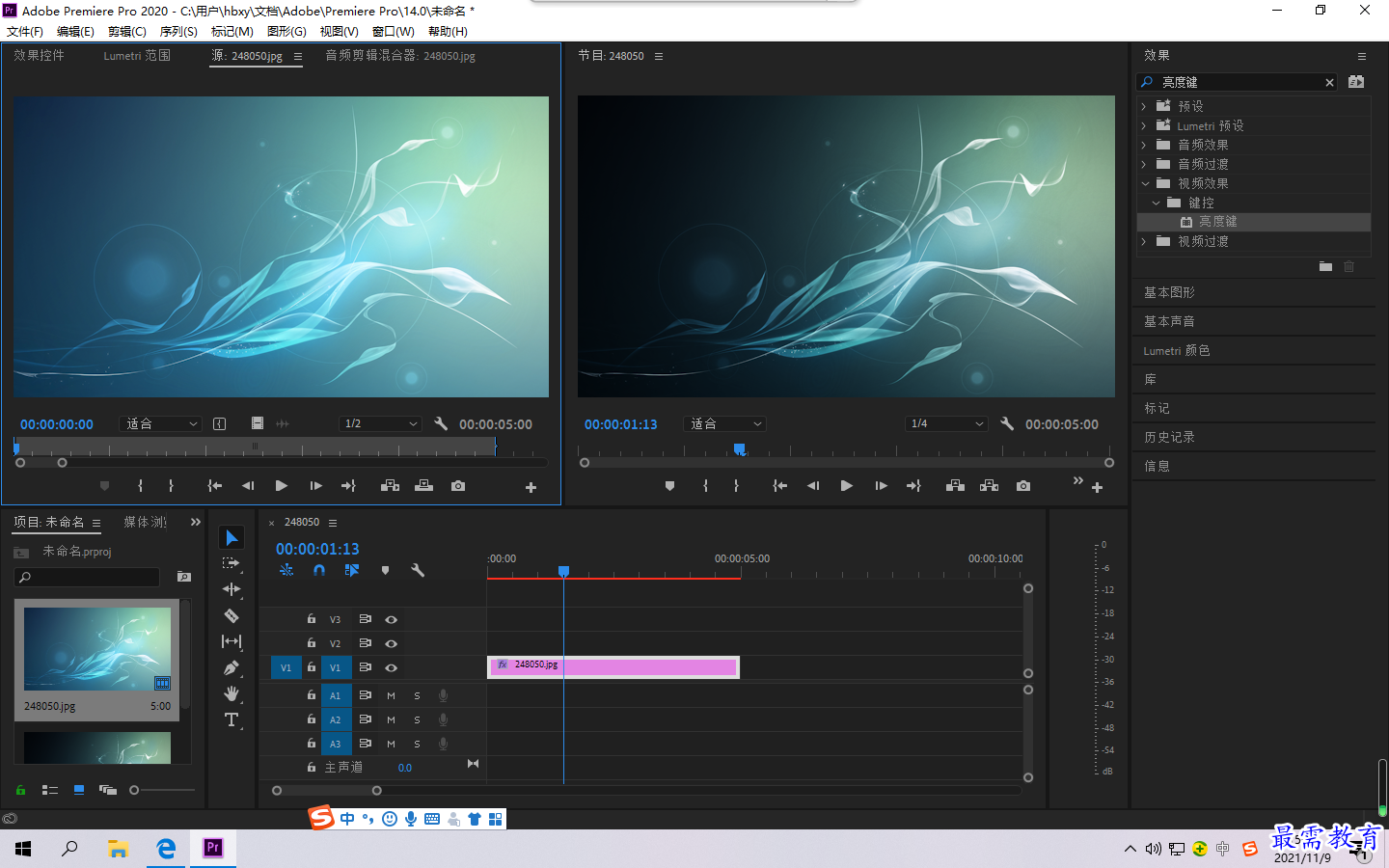Image resolution: width=1389 pixels, height=868 pixels.
Task: Open the 编辑(E) menu
Action: click(75, 32)
